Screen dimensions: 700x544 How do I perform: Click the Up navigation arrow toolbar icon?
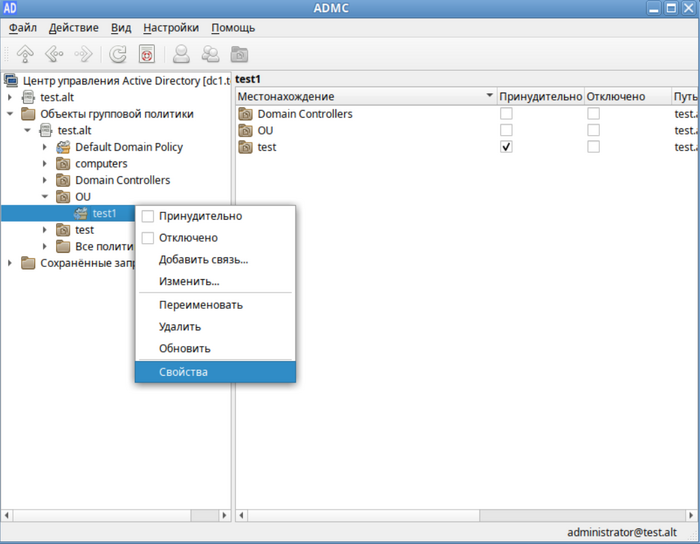[25, 54]
